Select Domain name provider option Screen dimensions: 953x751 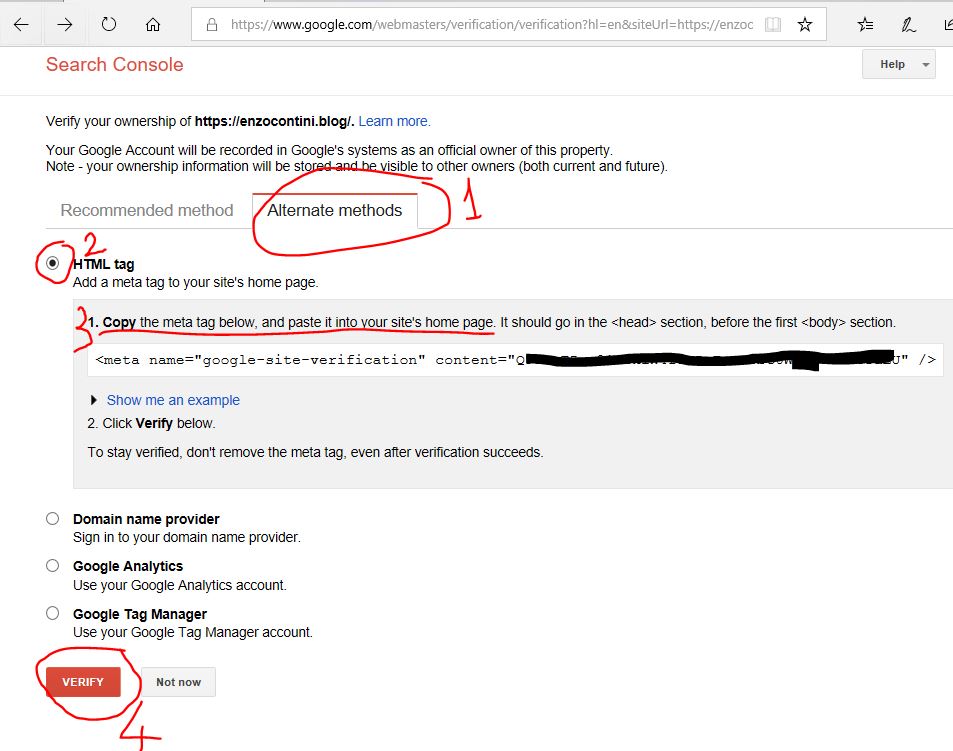pyautogui.click(x=52, y=519)
